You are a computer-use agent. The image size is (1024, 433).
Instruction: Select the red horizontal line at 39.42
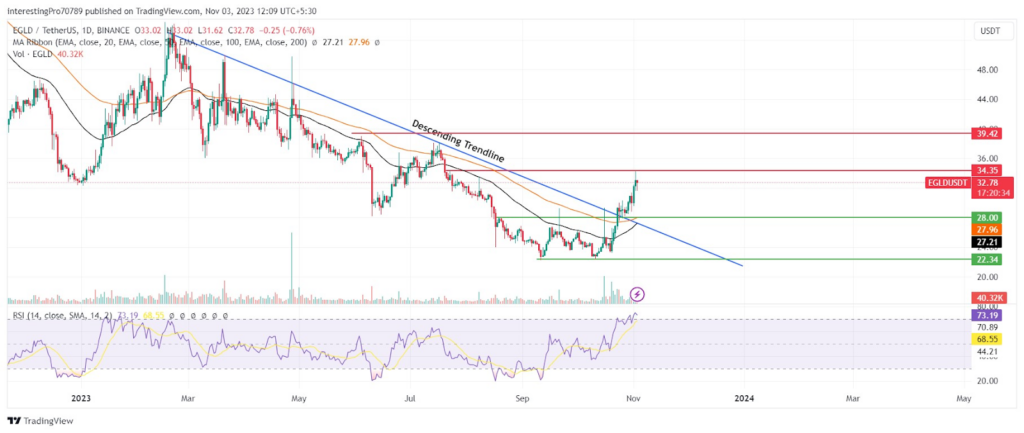click(x=661, y=133)
